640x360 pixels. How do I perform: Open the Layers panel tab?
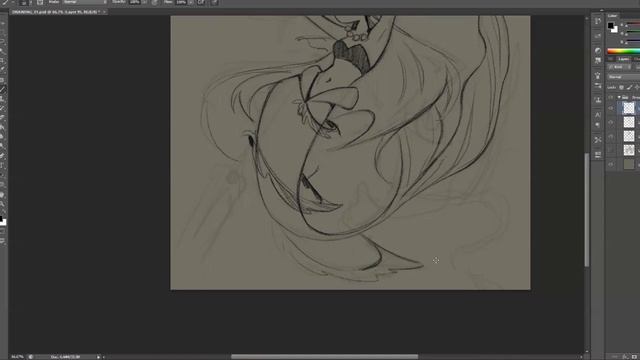(623, 59)
